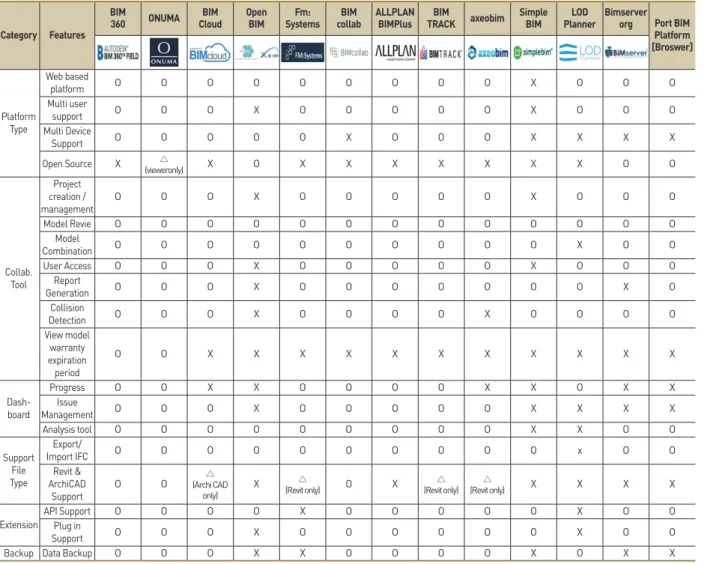The height and width of the screenshot is (564, 704).
Task: Click the 'API Support' feature label
Action: tap(67, 511)
